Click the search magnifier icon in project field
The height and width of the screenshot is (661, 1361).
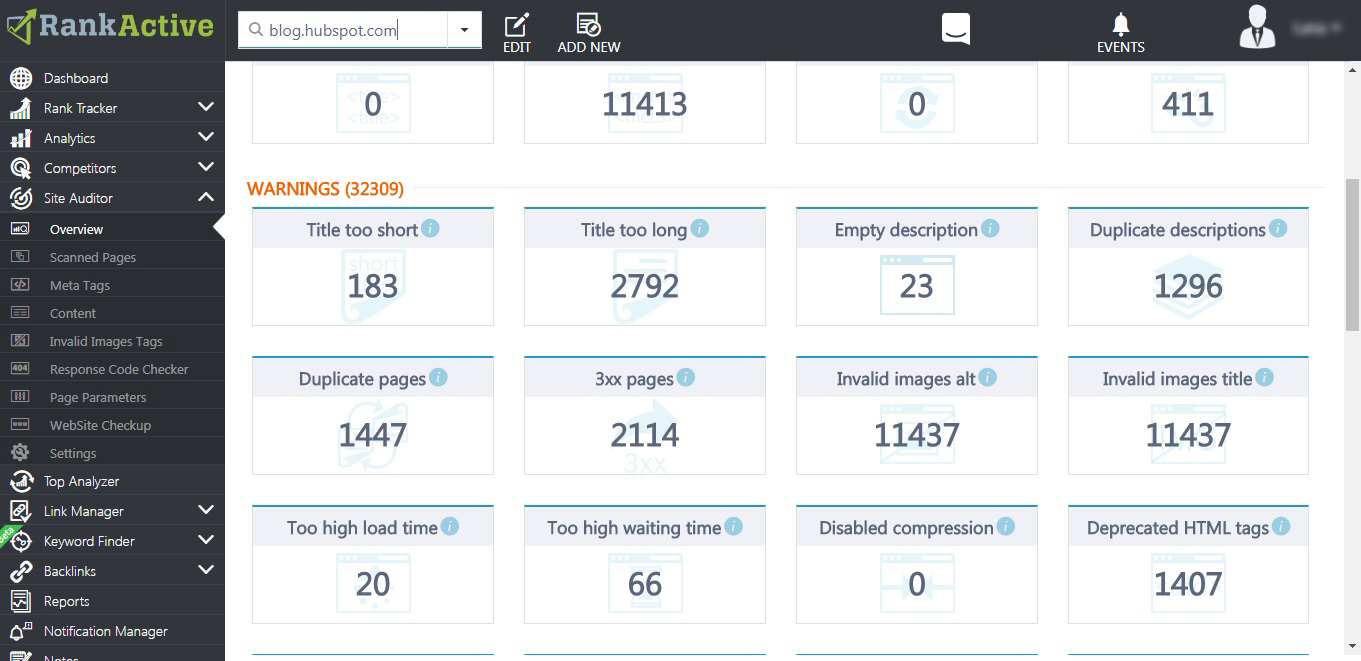coord(255,30)
